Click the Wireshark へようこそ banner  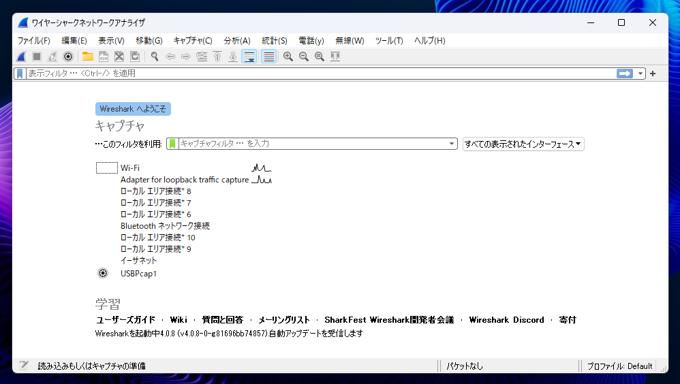[133, 109]
